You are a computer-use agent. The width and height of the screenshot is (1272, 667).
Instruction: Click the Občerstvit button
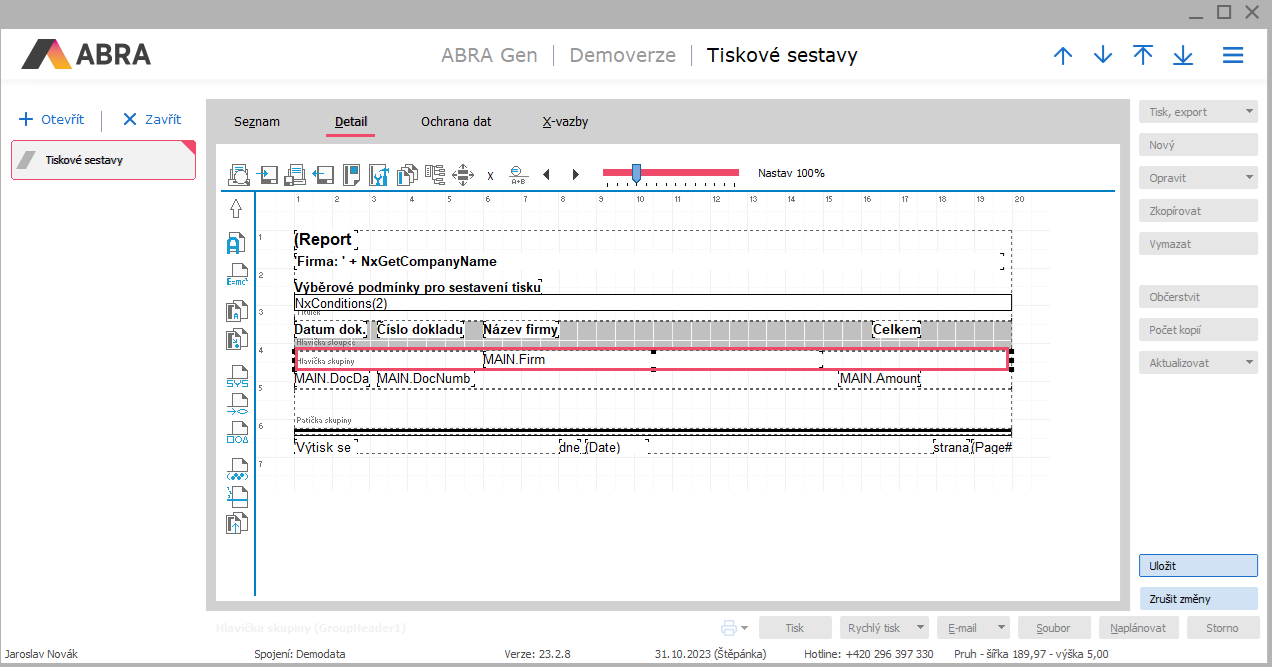[1198, 297]
